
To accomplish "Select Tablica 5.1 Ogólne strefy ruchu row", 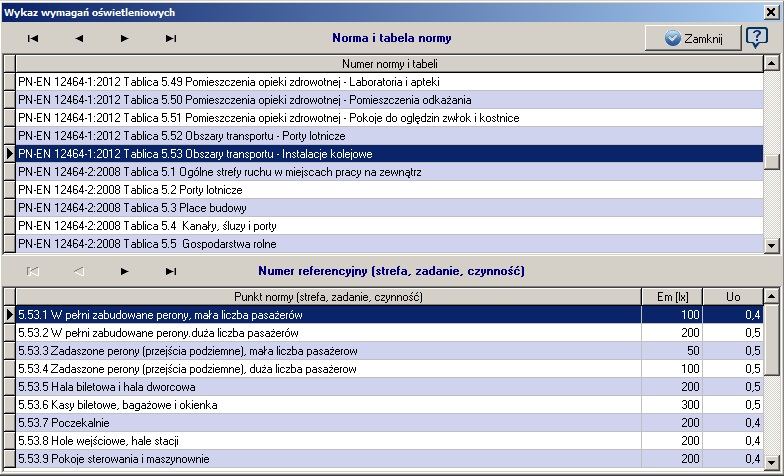I will tap(390, 172).
